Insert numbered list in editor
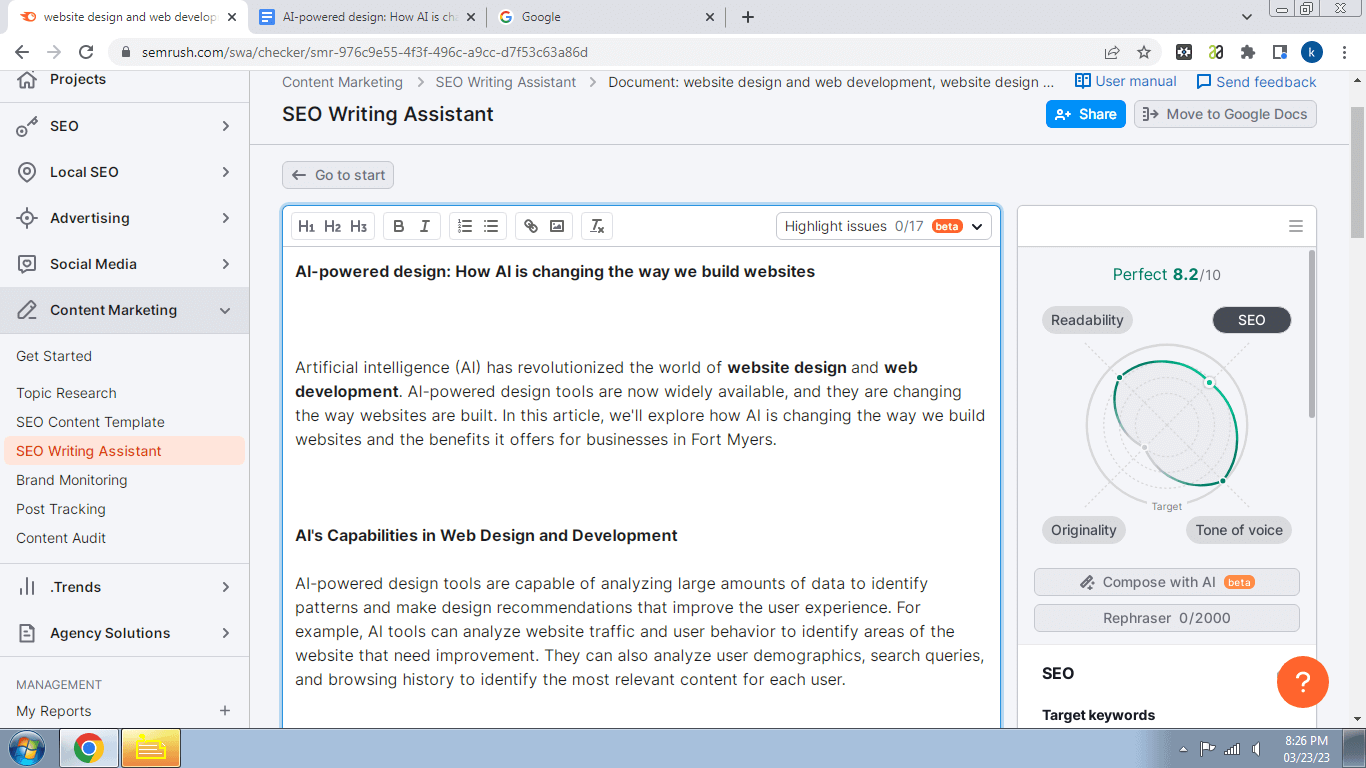This screenshot has width=1366, height=768. 465,226
